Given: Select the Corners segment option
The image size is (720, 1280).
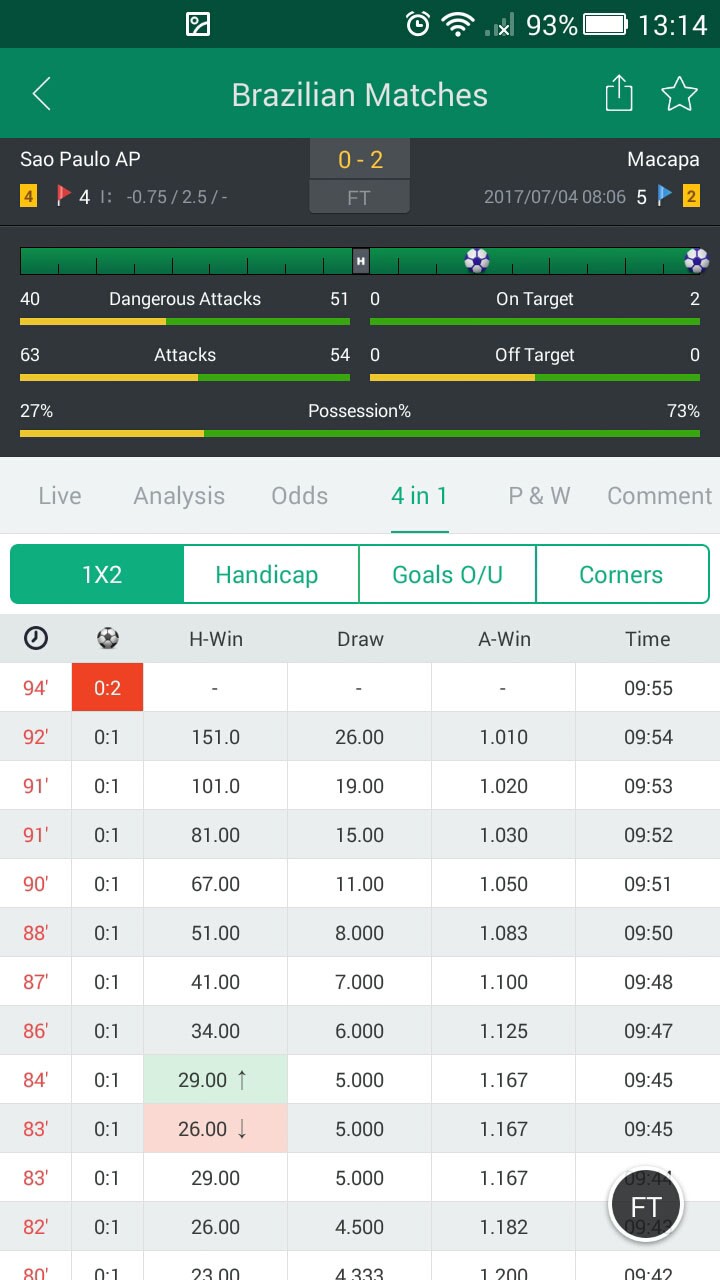Looking at the screenshot, I should [x=621, y=575].
